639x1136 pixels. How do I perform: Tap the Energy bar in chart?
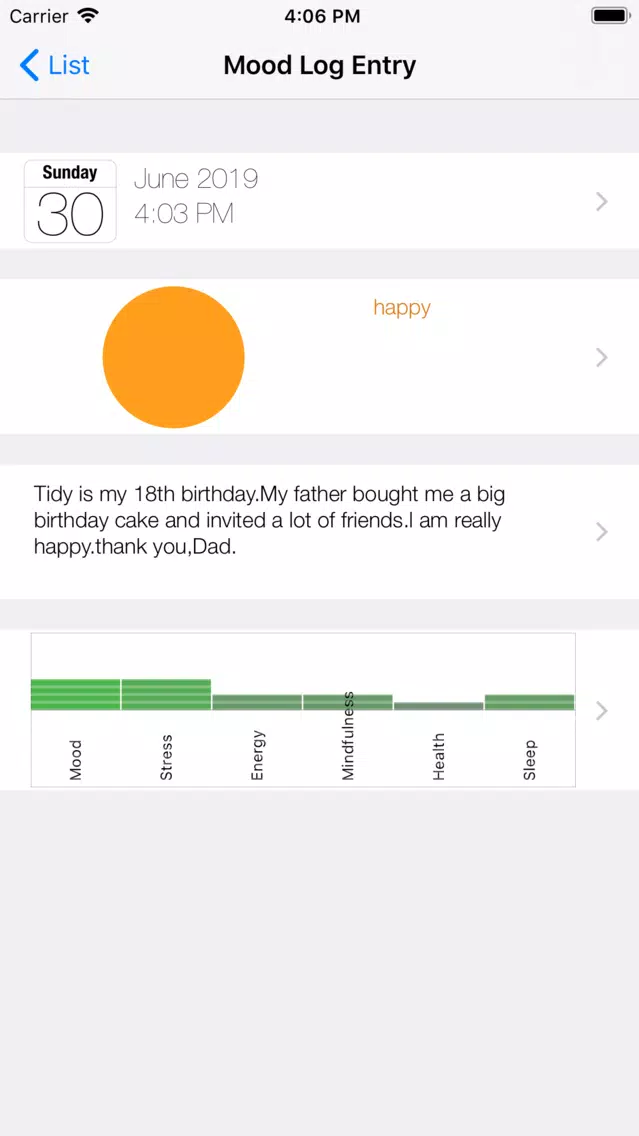point(256,702)
